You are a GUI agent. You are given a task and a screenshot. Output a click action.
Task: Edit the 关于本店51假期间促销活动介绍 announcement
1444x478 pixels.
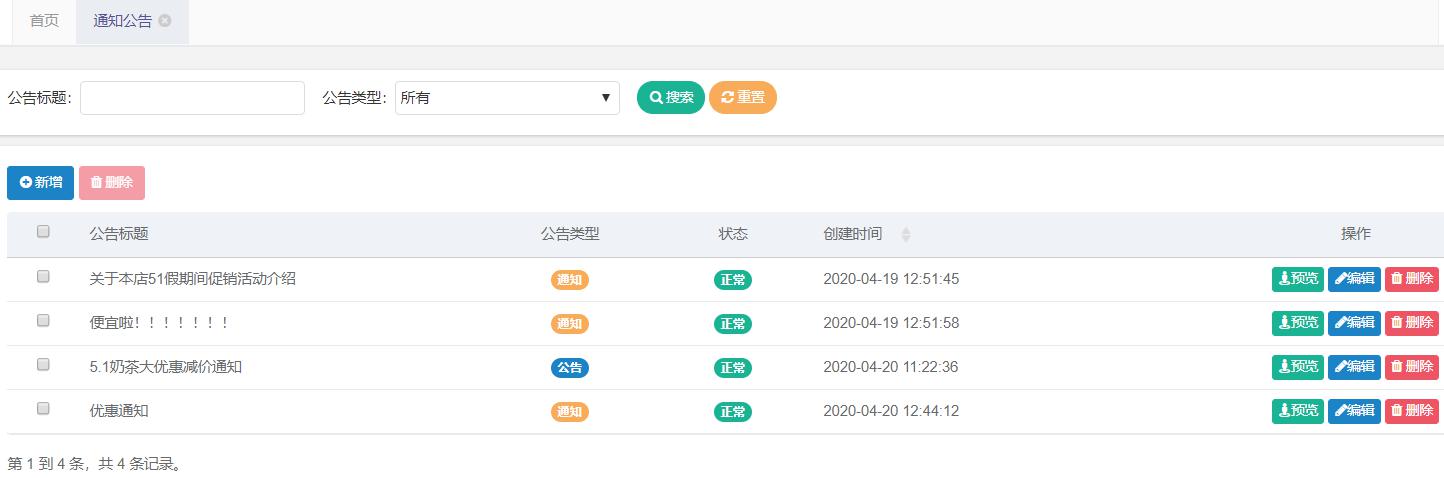(1354, 279)
